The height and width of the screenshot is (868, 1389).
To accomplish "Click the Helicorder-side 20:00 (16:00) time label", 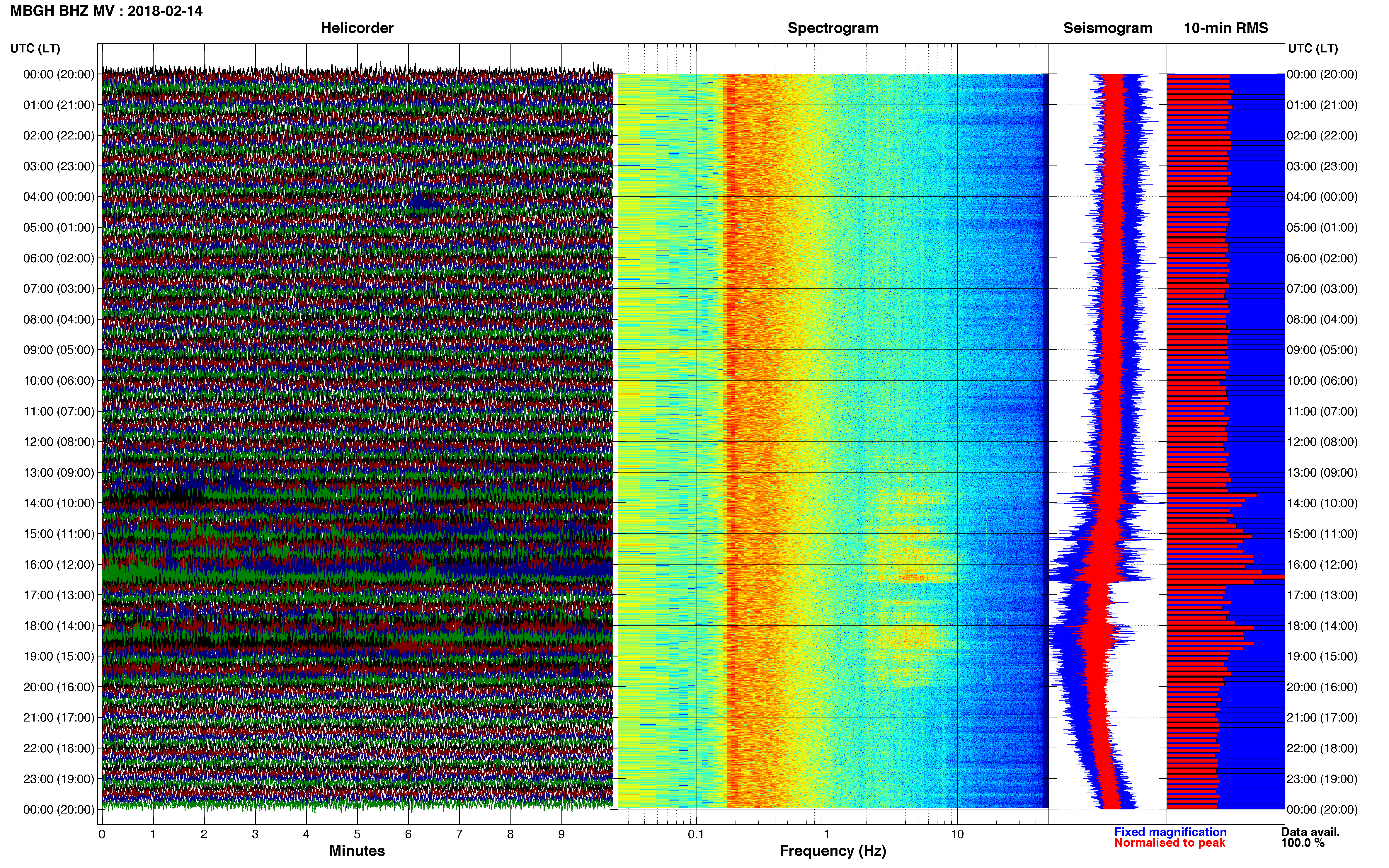I will click(x=59, y=687).
